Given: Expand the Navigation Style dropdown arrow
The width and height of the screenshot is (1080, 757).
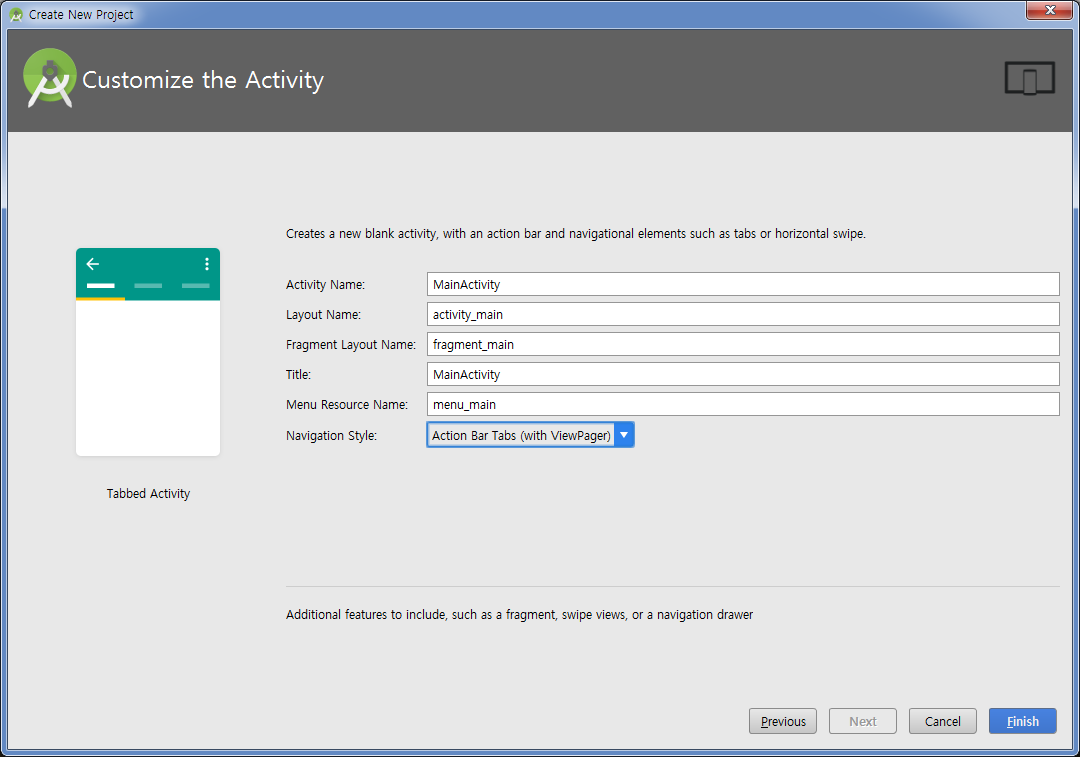Looking at the screenshot, I should pyautogui.click(x=624, y=435).
